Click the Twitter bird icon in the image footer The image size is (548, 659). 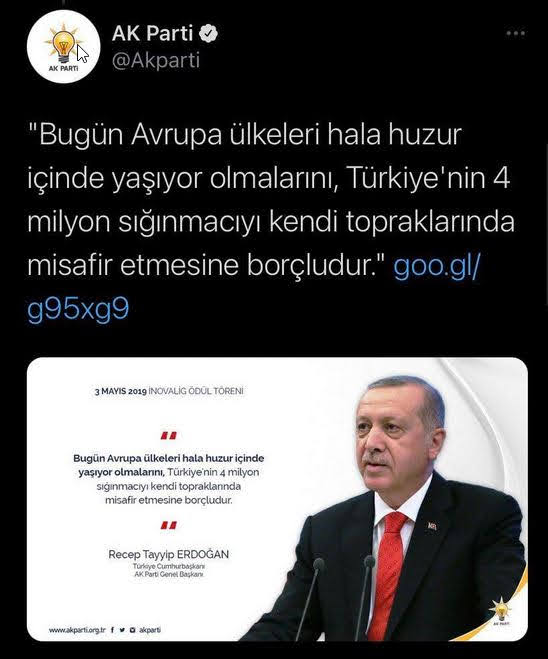click(122, 630)
